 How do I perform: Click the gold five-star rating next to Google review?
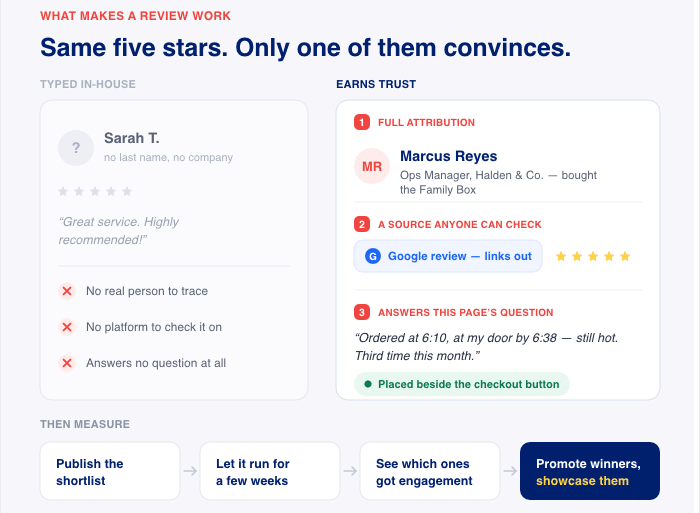tap(593, 256)
